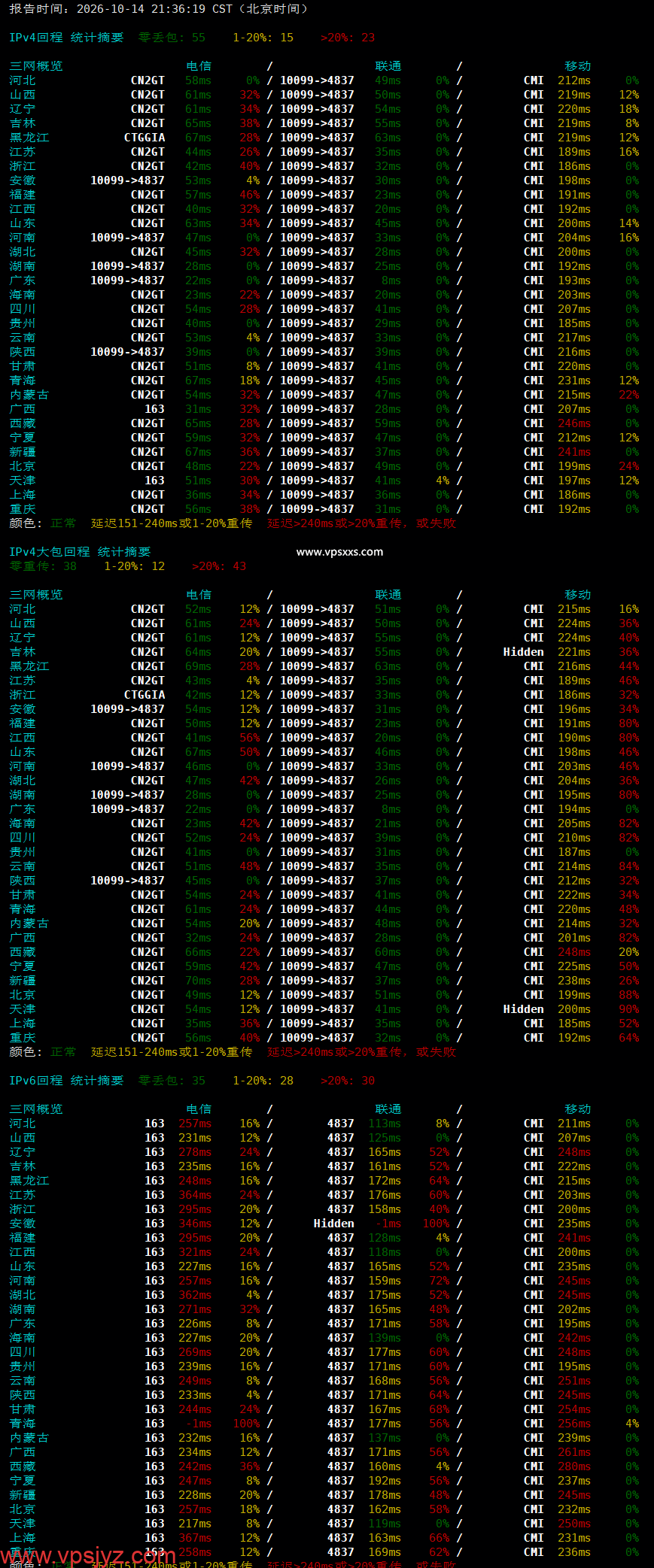This screenshot has height=1568, width=654.
Task: Click the 4% unicom loss in IPv4回程 天津 row
Action: click(x=443, y=481)
